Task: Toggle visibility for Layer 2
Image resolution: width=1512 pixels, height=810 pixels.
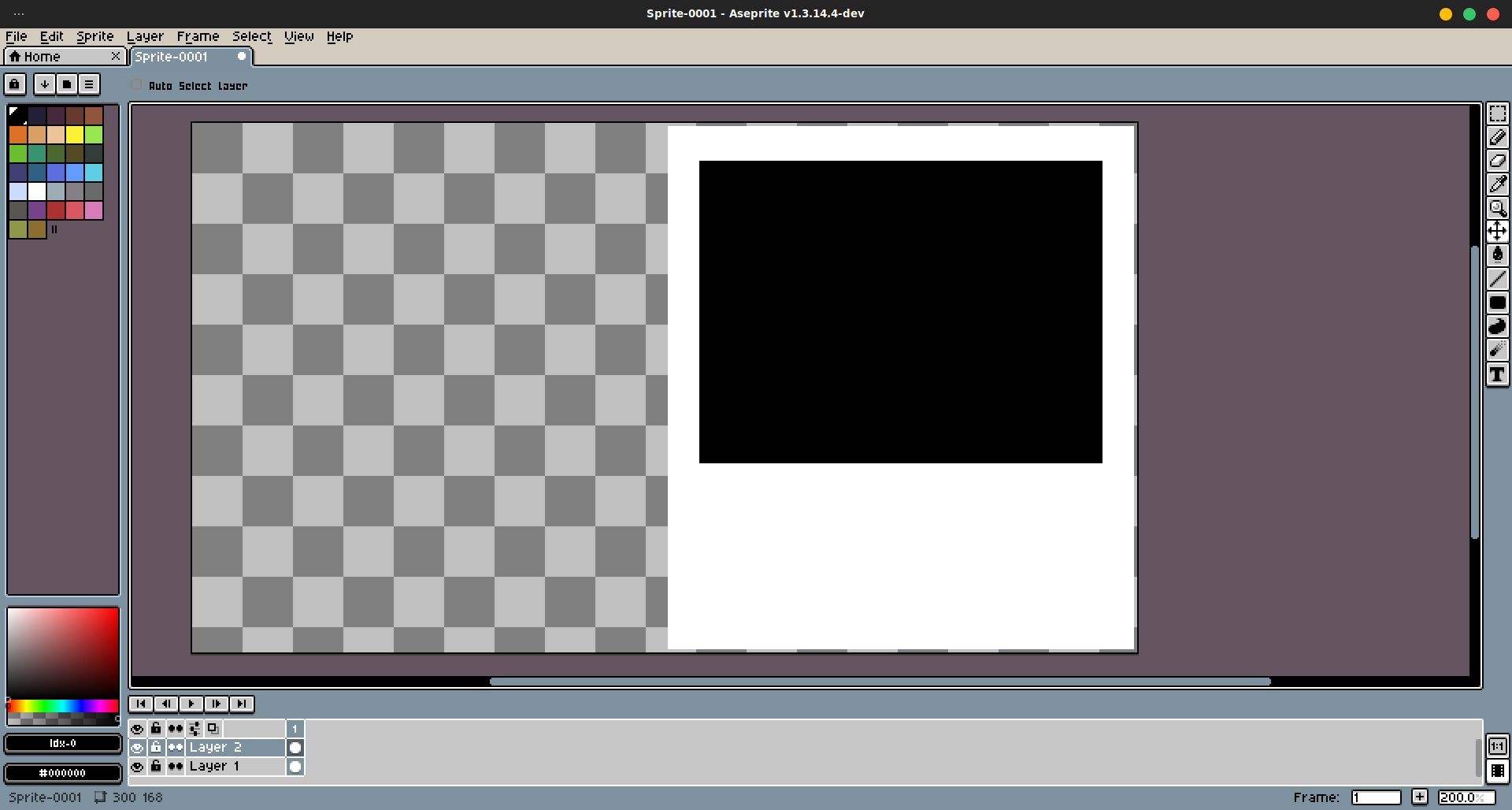Action: click(x=137, y=747)
